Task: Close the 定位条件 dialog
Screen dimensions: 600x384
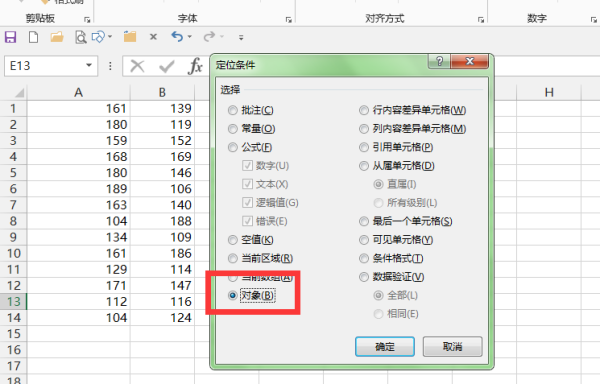Action: click(x=470, y=61)
